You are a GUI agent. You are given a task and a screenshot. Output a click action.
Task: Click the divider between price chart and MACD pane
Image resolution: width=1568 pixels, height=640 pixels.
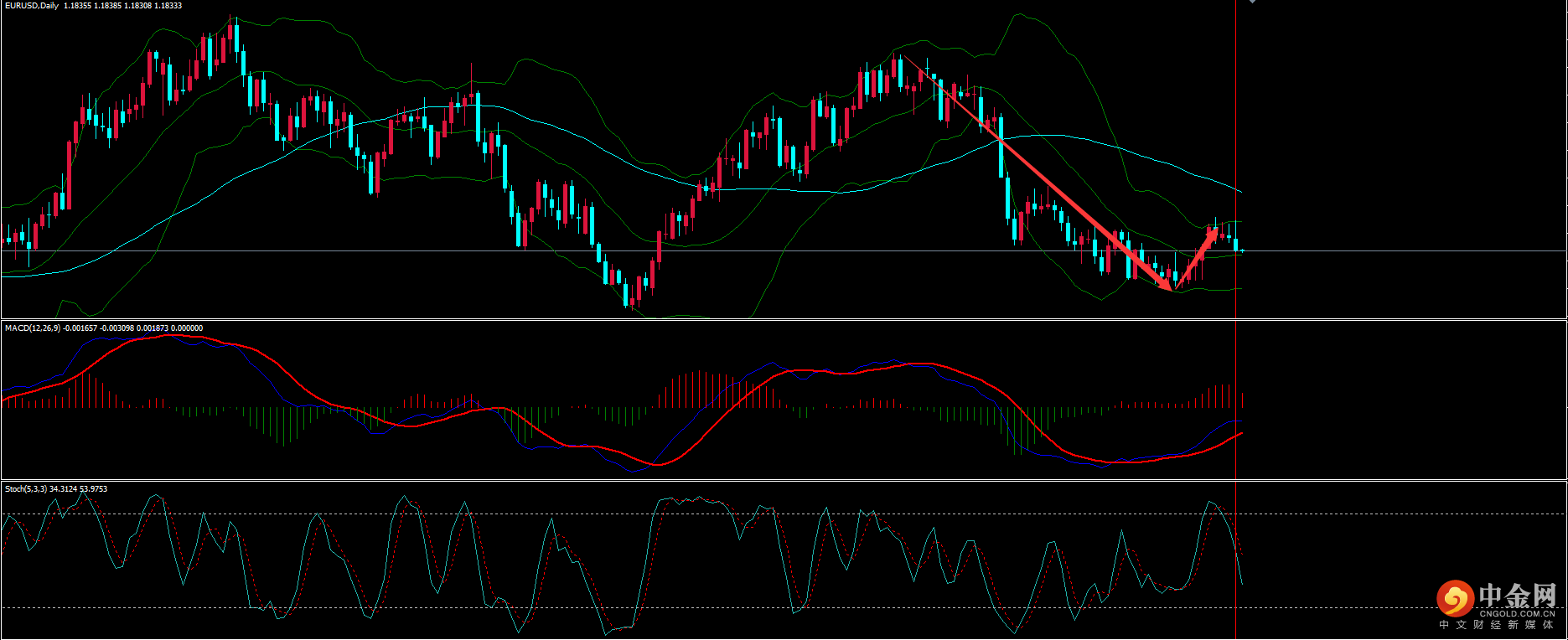pyautogui.click(x=784, y=319)
